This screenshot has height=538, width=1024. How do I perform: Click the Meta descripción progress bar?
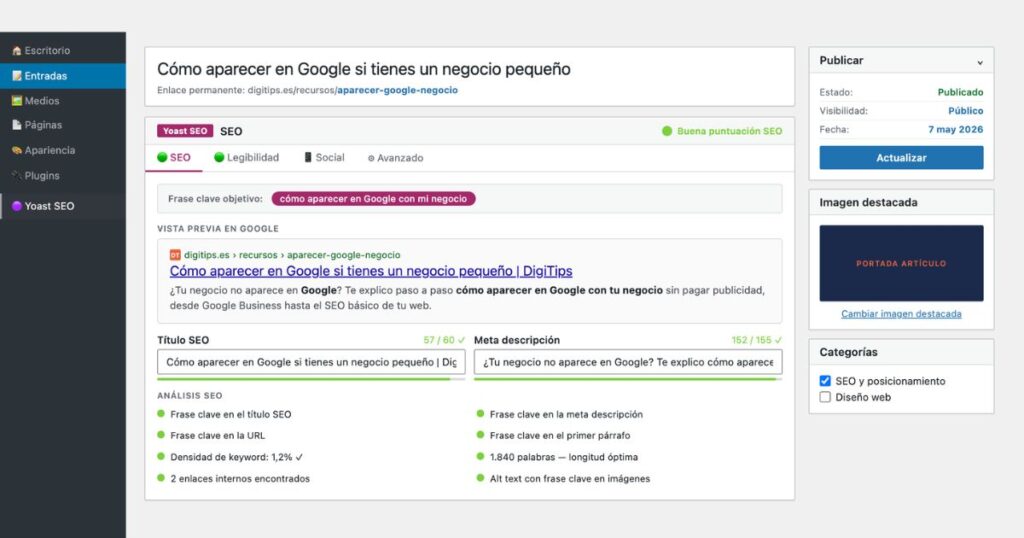pyautogui.click(x=628, y=379)
